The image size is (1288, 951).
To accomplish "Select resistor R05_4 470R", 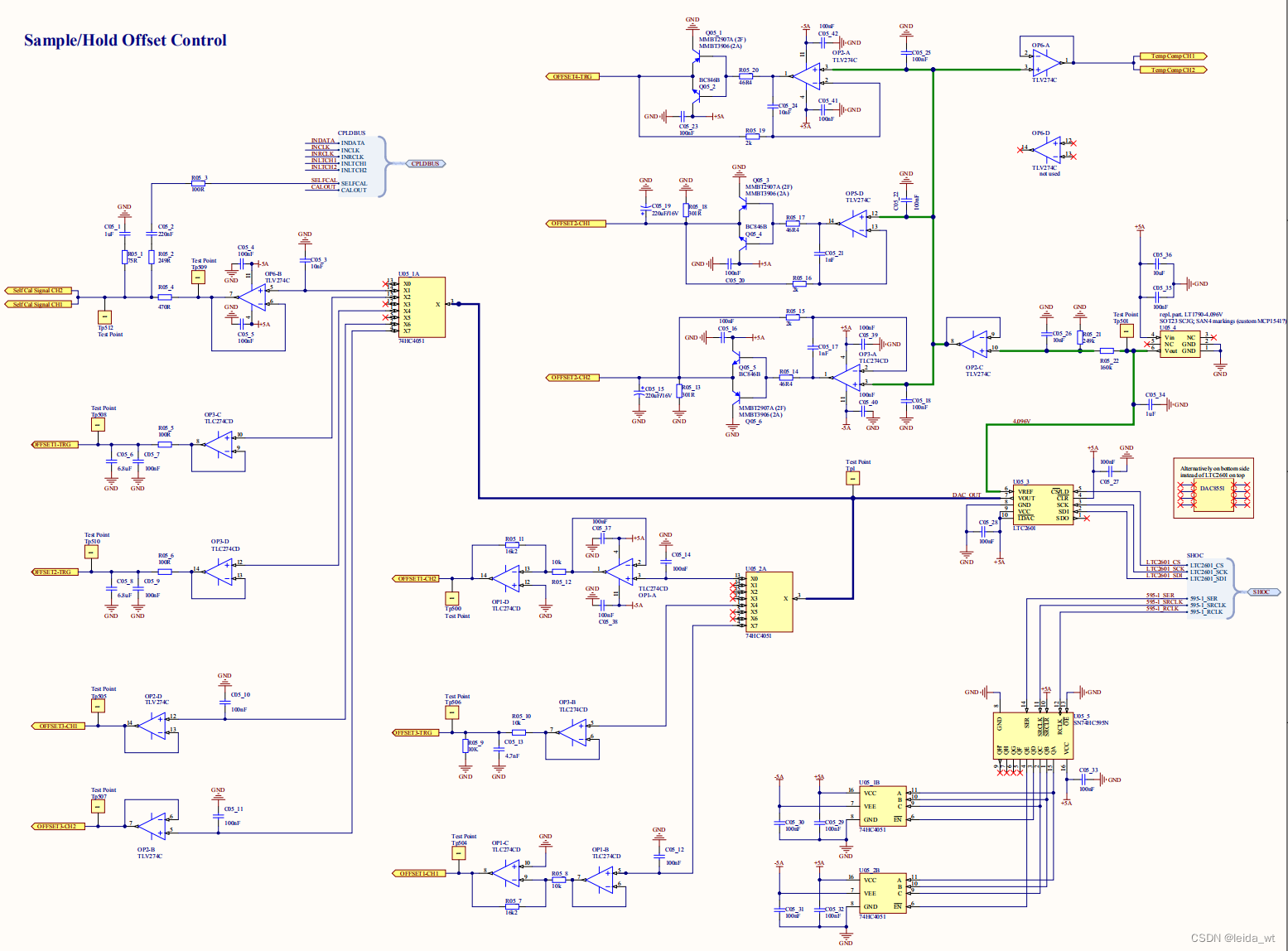I will [x=165, y=297].
